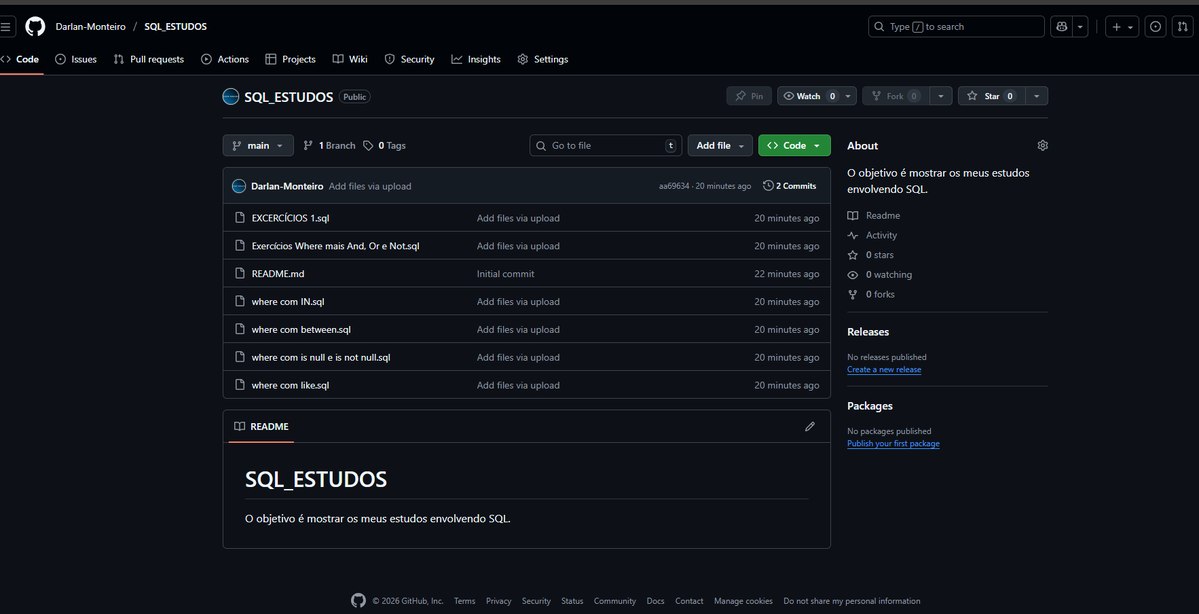Open file 'where com like.sql'
Viewport: 1199px width, 614px height.
tap(291, 385)
